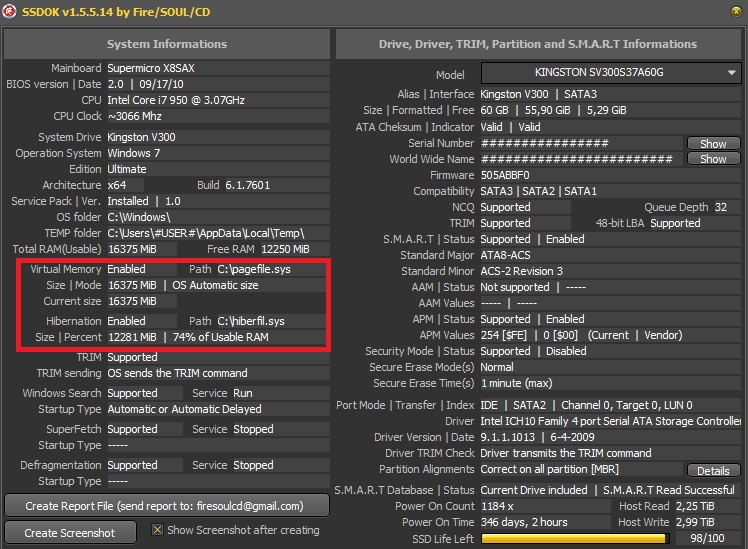Click the 60 GB drive size value
Screen dimensions: 748x549
494,111
